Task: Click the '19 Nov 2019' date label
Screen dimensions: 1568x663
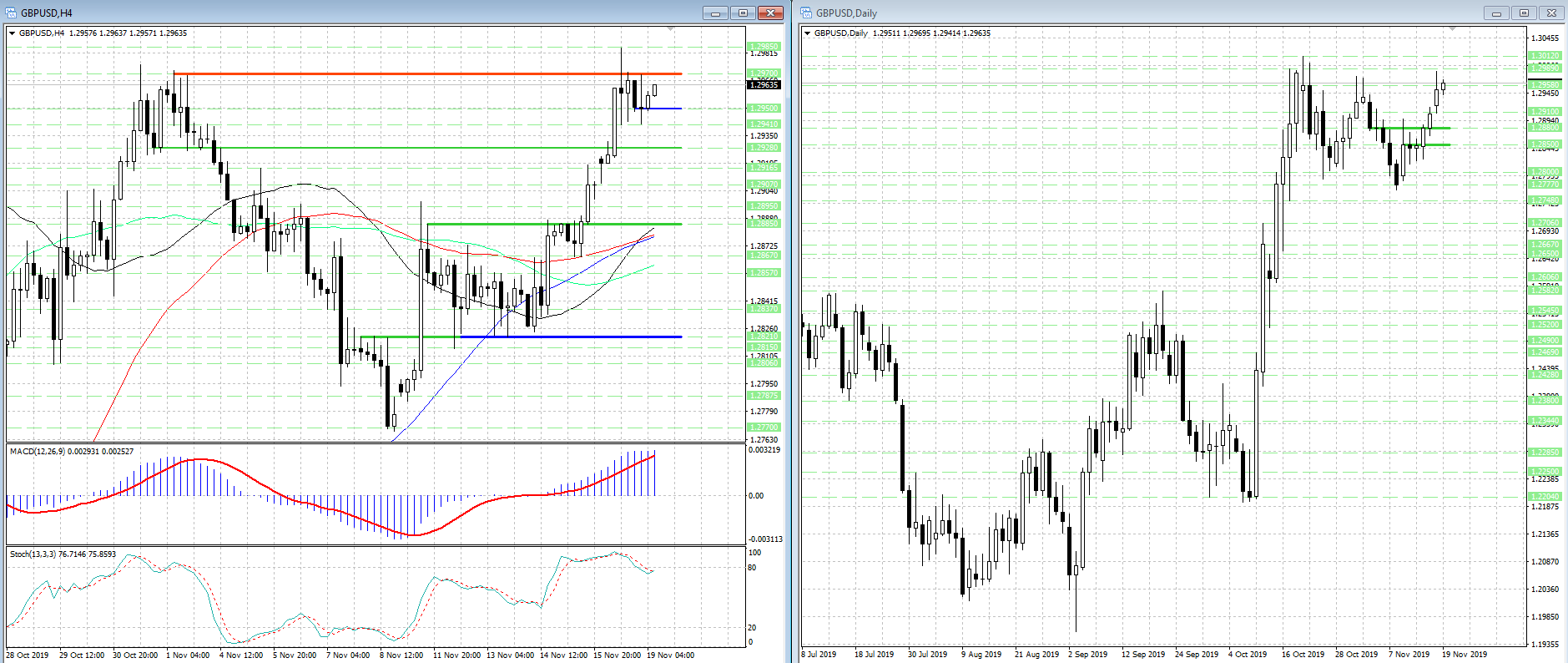Action: (x=1465, y=655)
